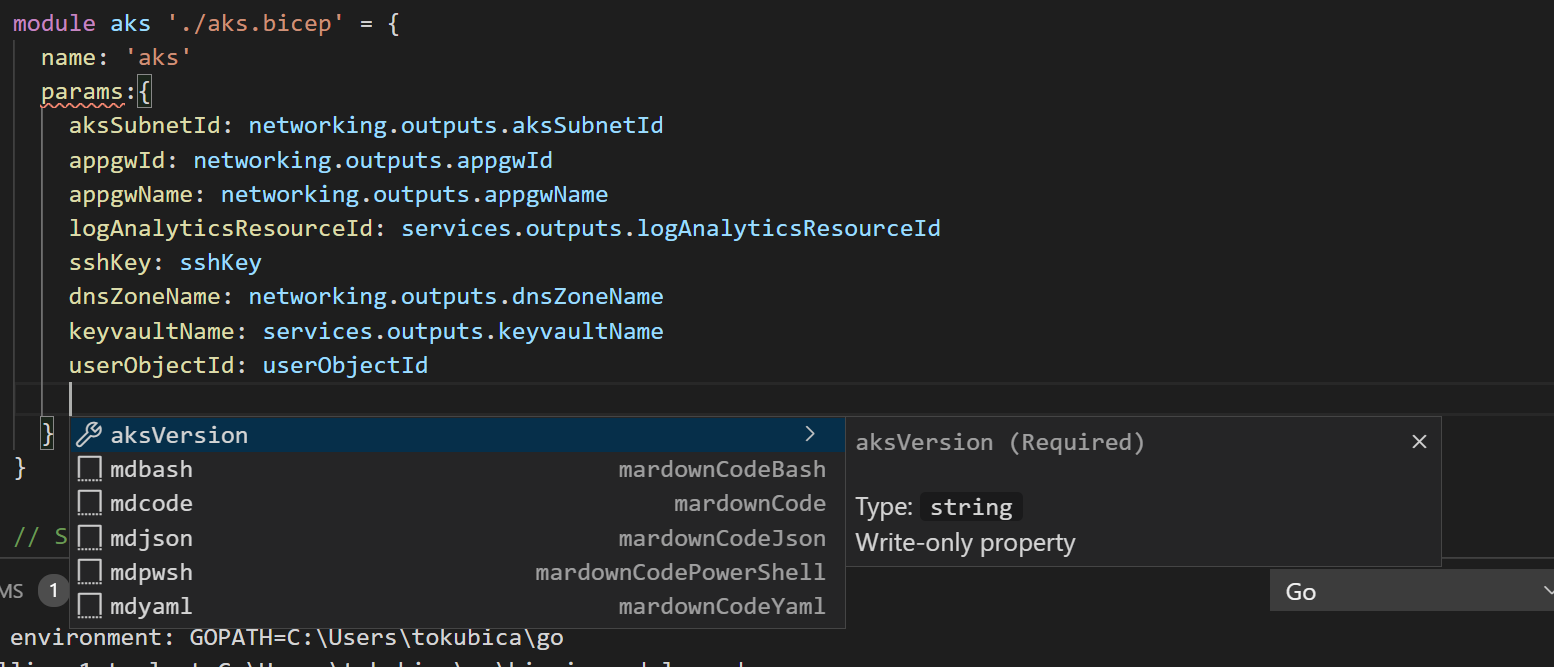Click the 'string' type label in details

tap(970, 507)
